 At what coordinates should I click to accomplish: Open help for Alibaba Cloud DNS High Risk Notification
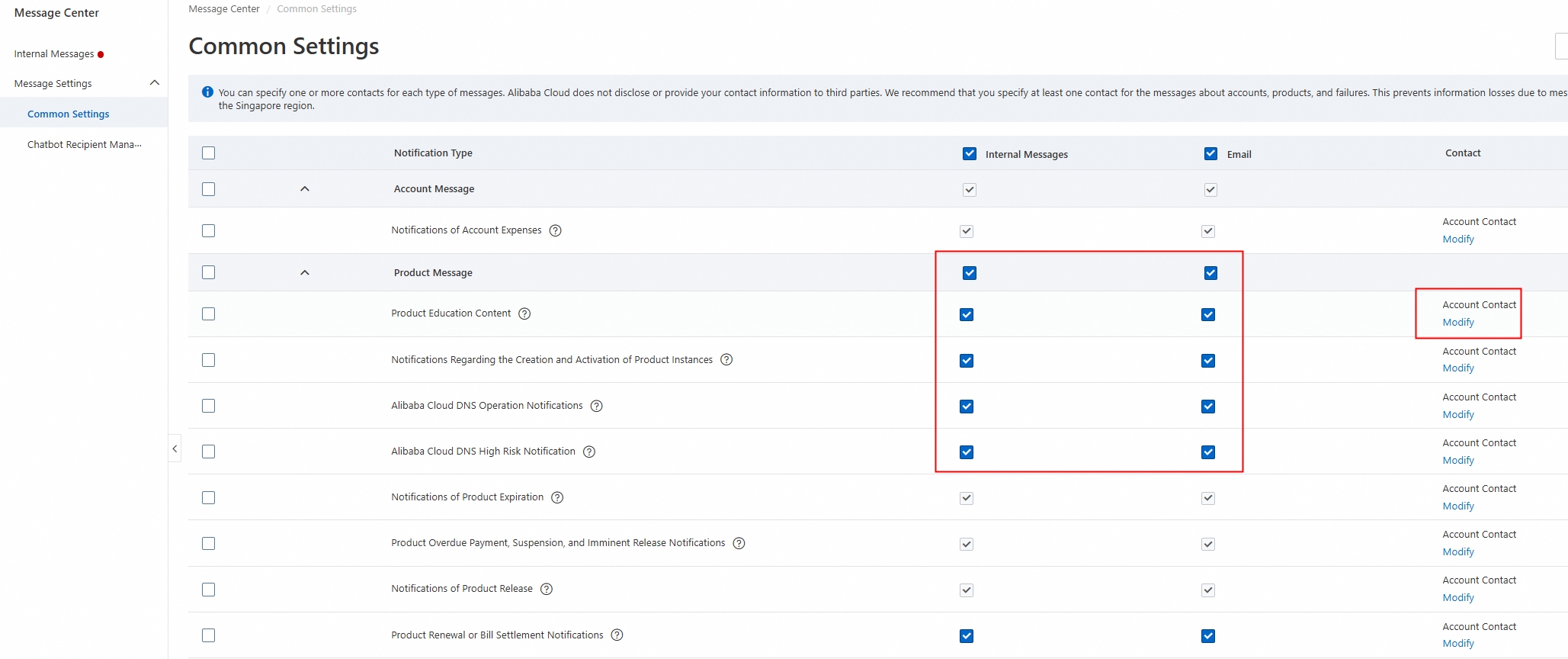point(589,452)
